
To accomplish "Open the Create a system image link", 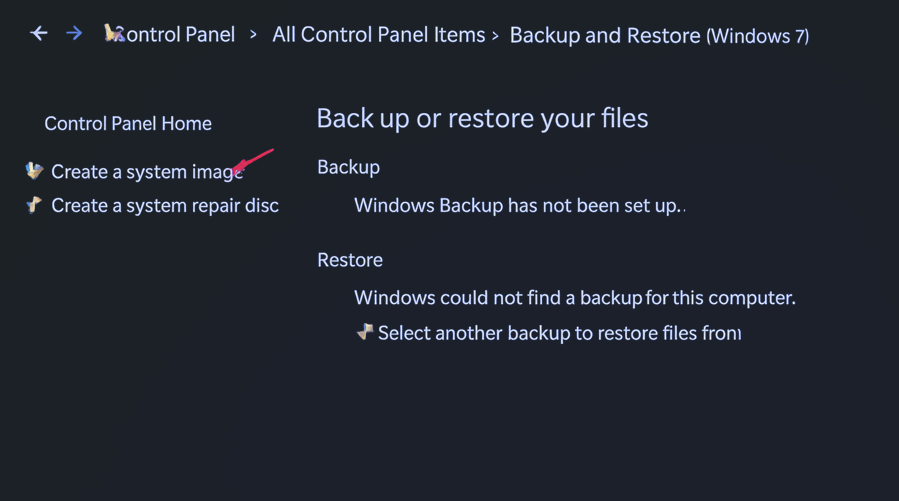I will pyautogui.click(x=146, y=172).
